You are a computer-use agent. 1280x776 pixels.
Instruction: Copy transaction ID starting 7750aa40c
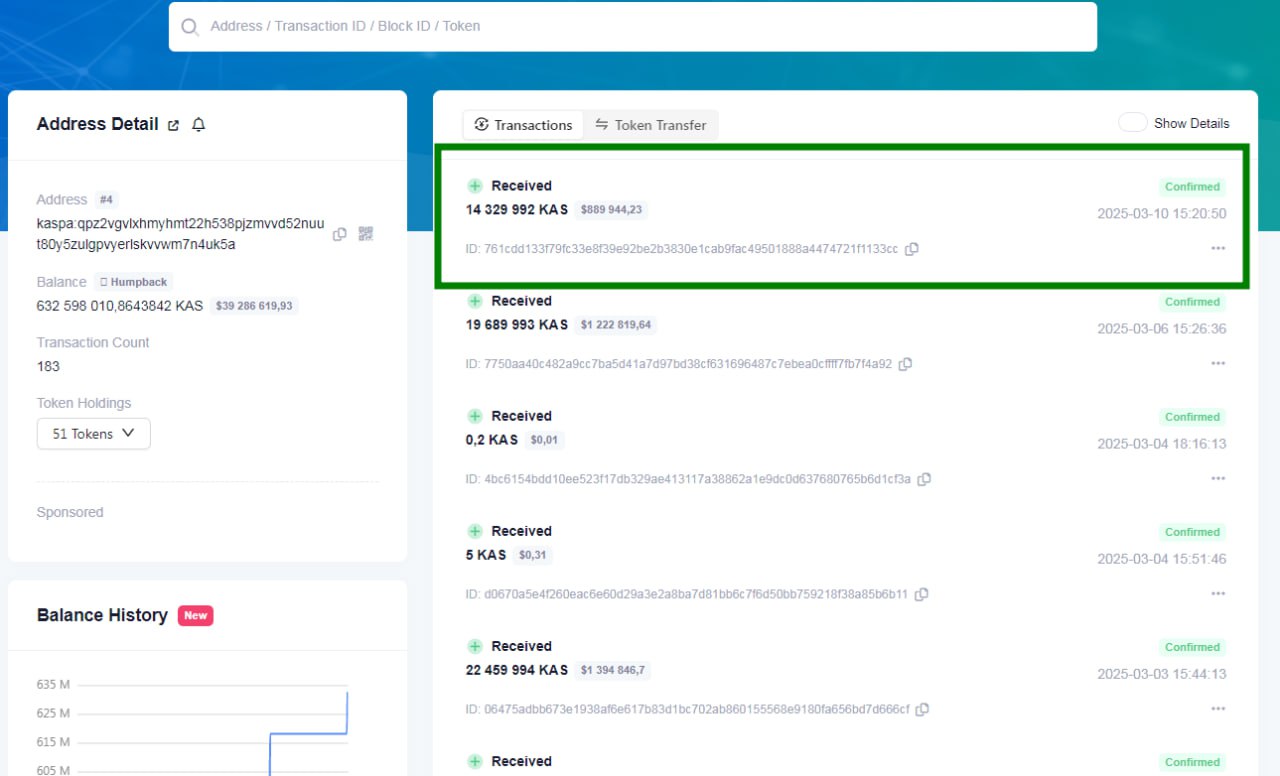click(x=905, y=364)
